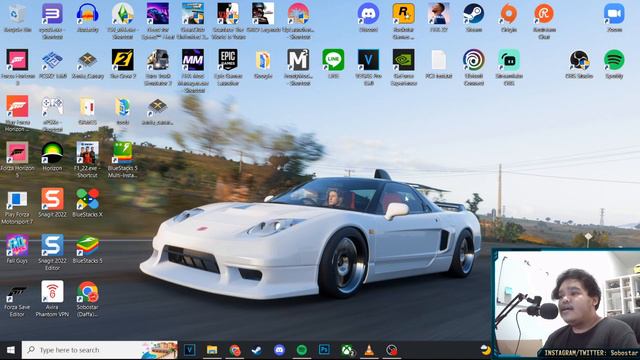Open VEGAS Pro from the taskbar
Image resolution: width=640 pixels, height=360 pixels.
189,350
